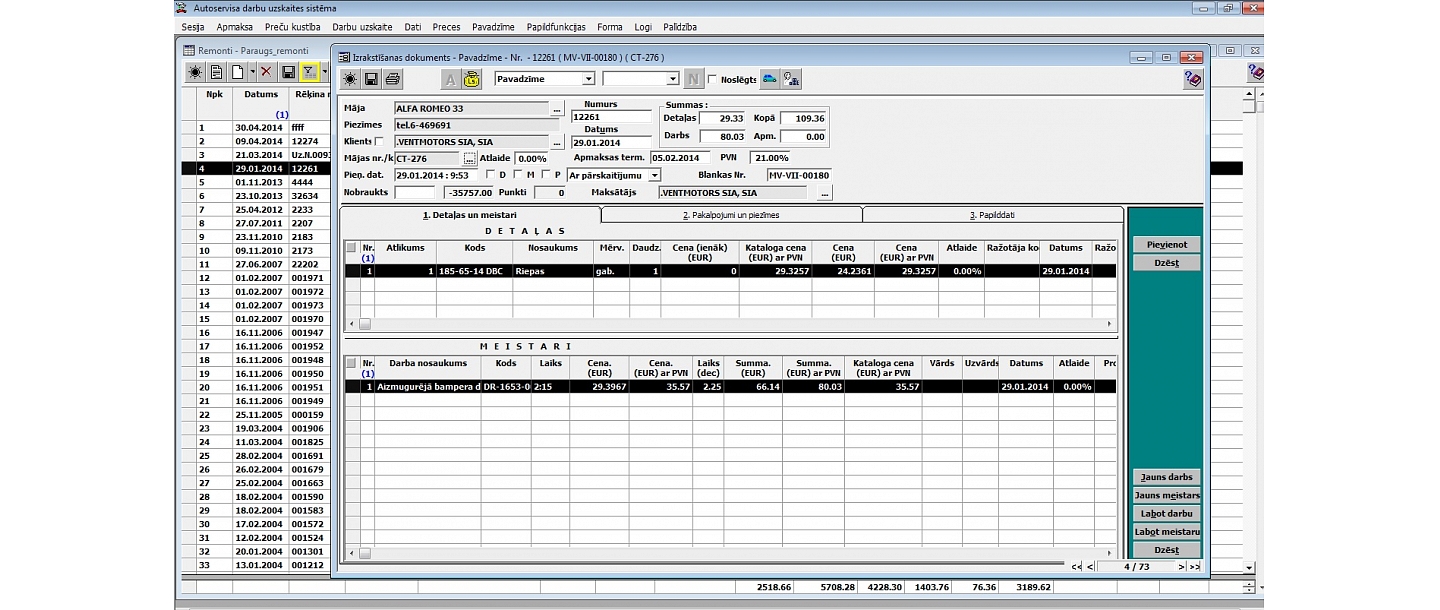
Task: Switch to 2. Pakalpojumi un piezīmes tab
Action: 731,215
